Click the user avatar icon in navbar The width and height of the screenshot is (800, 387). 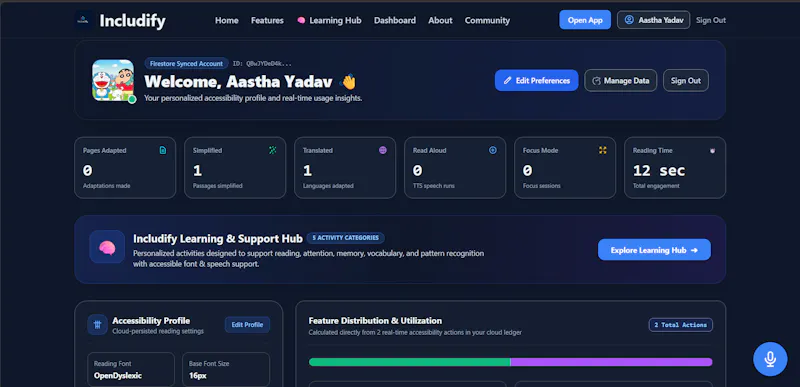[629, 20]
